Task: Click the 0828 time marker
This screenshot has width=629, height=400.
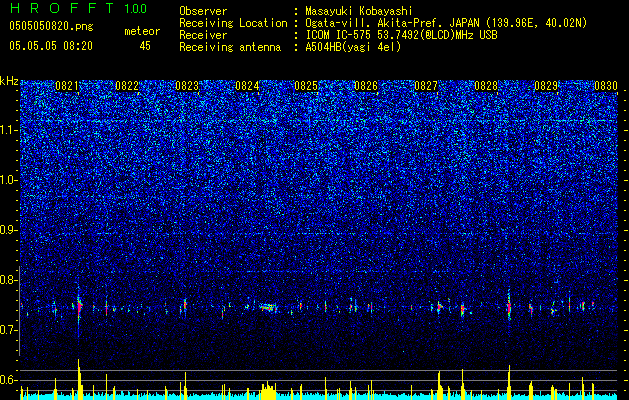Action: click(x=486, y=86)
